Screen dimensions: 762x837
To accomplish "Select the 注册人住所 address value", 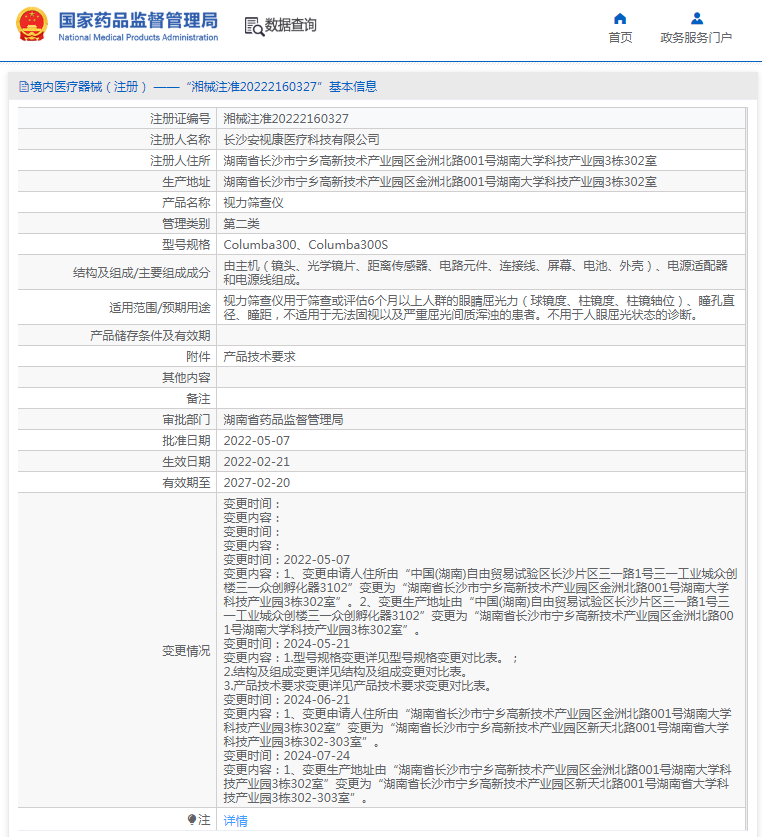I will [x=440, y=161].
